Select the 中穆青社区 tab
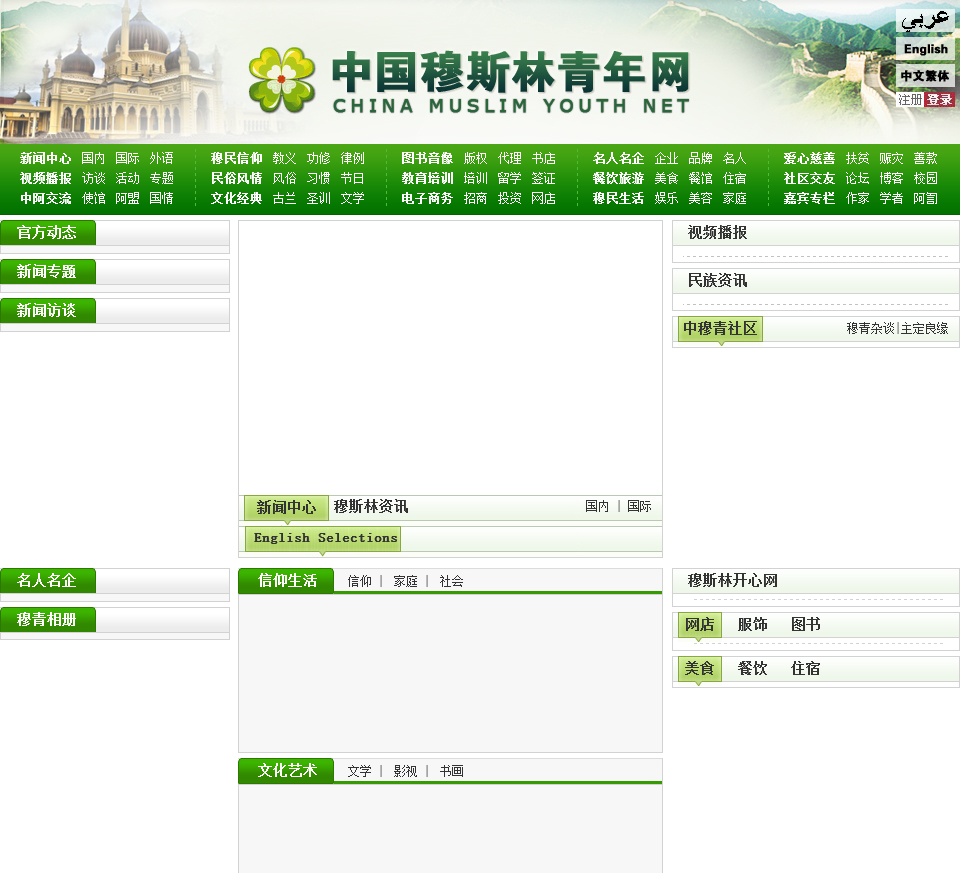The width and height of the screenshot is (960, 873). click(x=720, y=329)
